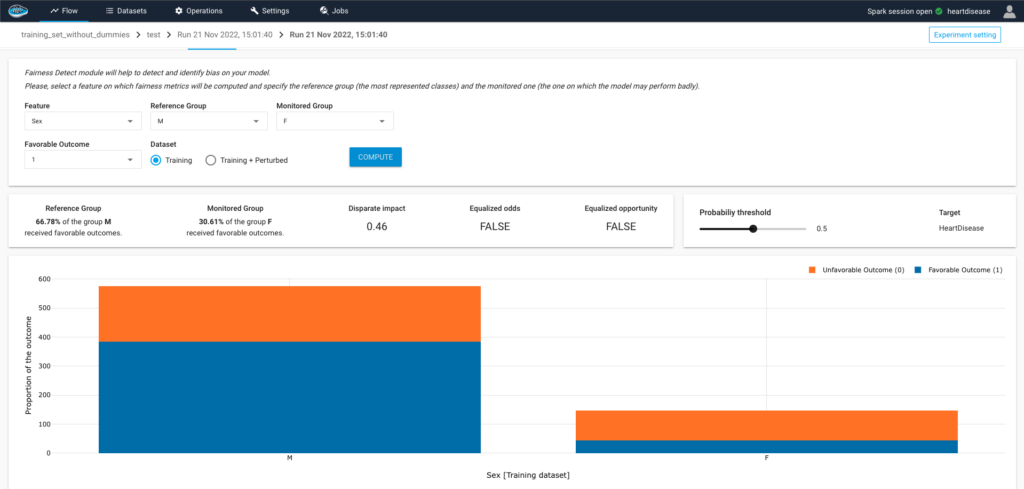Open the Reference Group dropdown showing M

click(209, 121)
